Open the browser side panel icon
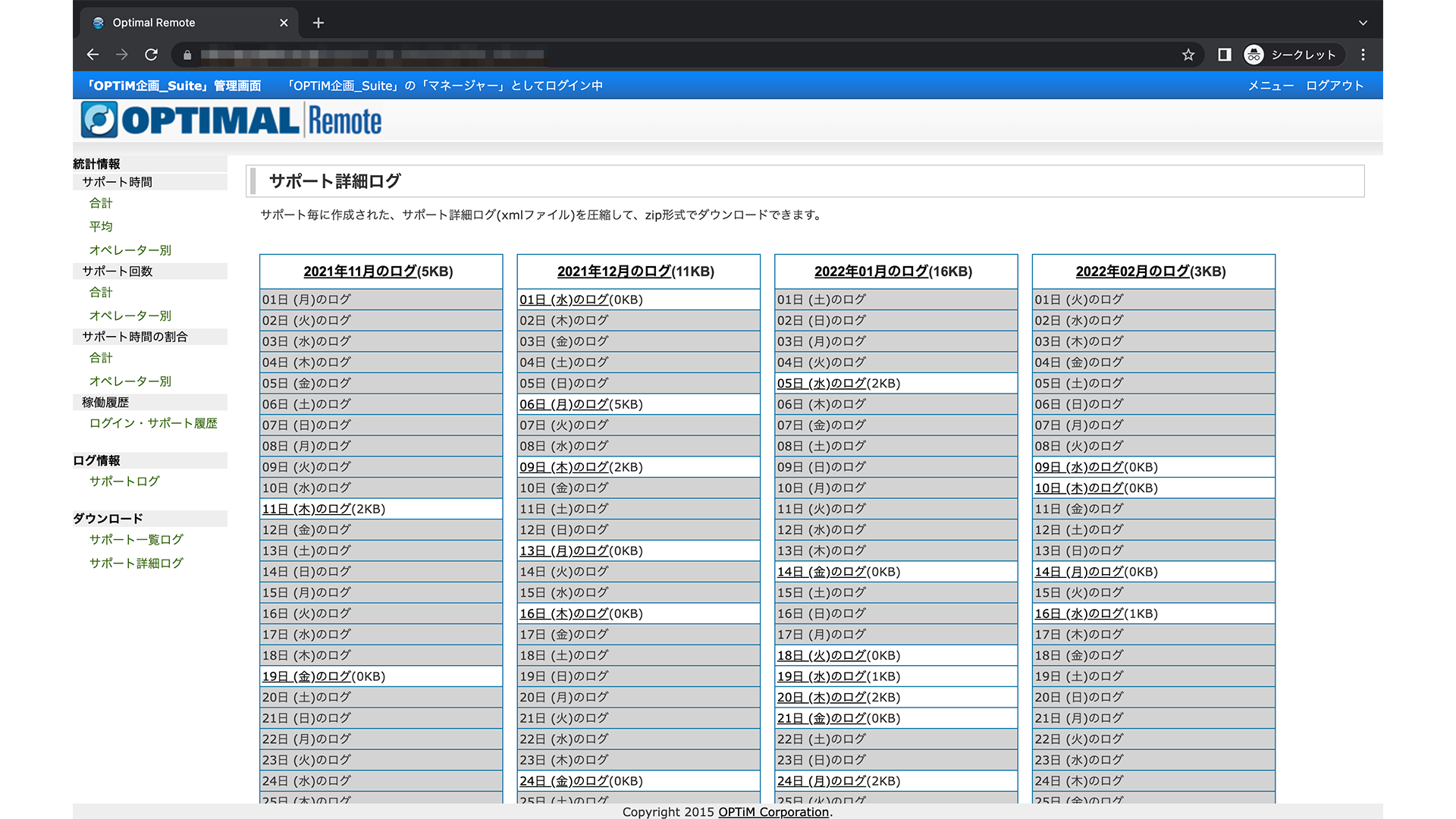The width and height of the screenshot is (1456, 819). tap(1224, 55)
